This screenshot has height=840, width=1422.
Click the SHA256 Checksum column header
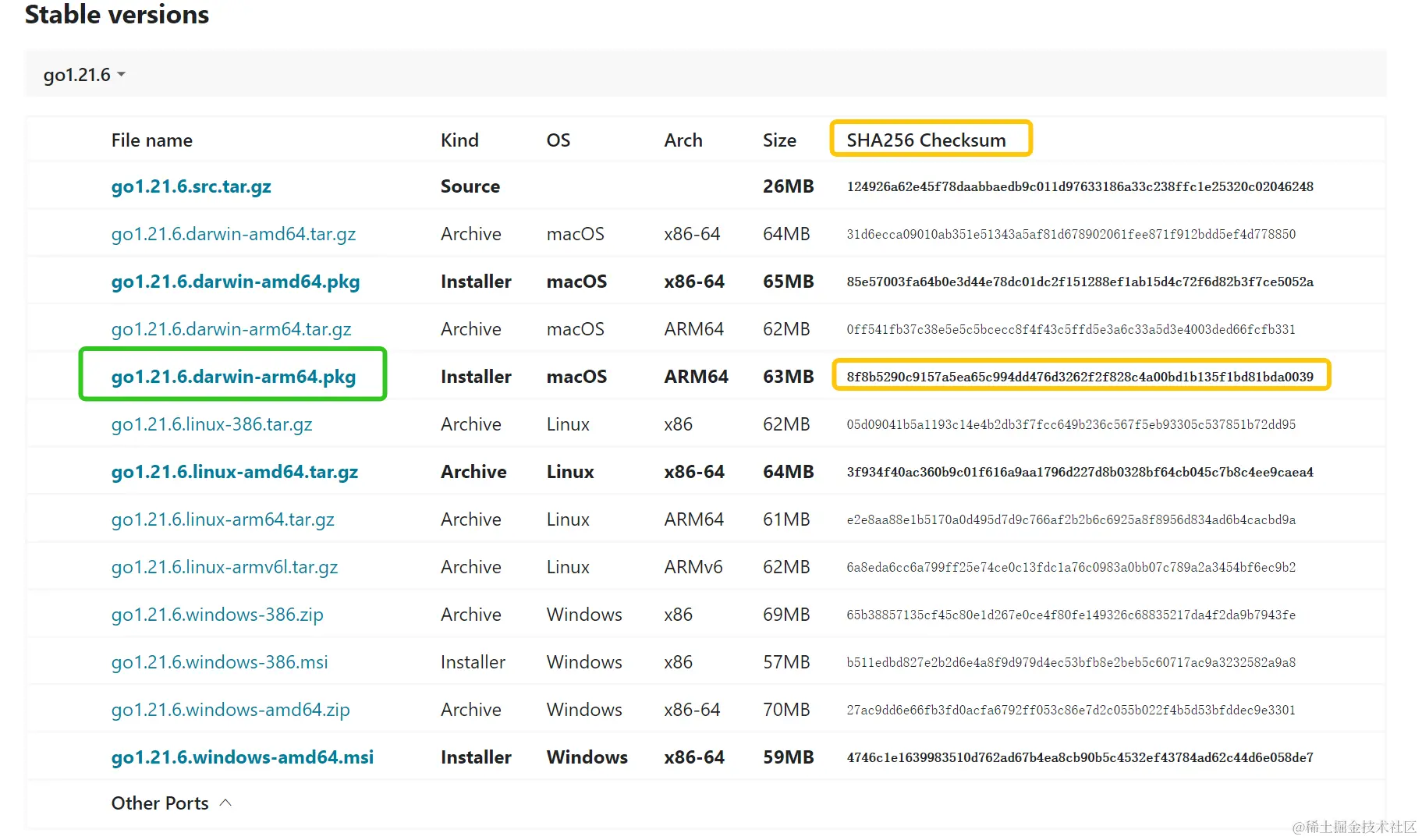(x=926, y=140)
